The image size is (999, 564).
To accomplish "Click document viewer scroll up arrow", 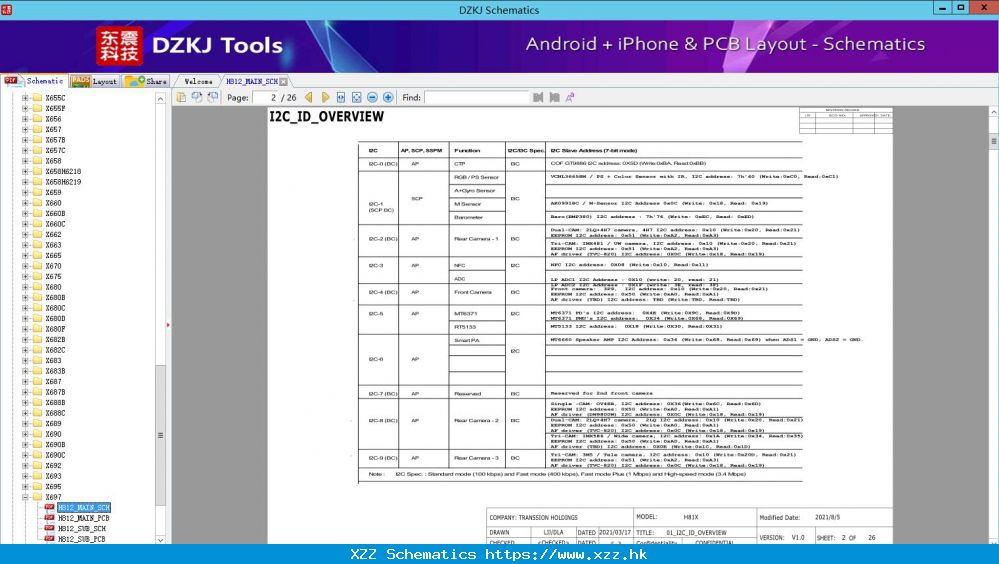I will 993,112.
